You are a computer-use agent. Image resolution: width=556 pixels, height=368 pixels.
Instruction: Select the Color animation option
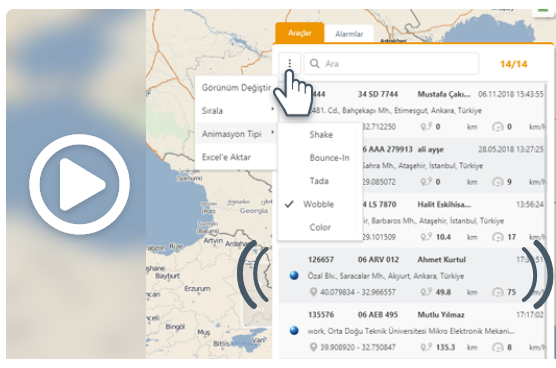pyautogui.click(x=320, y=227)
